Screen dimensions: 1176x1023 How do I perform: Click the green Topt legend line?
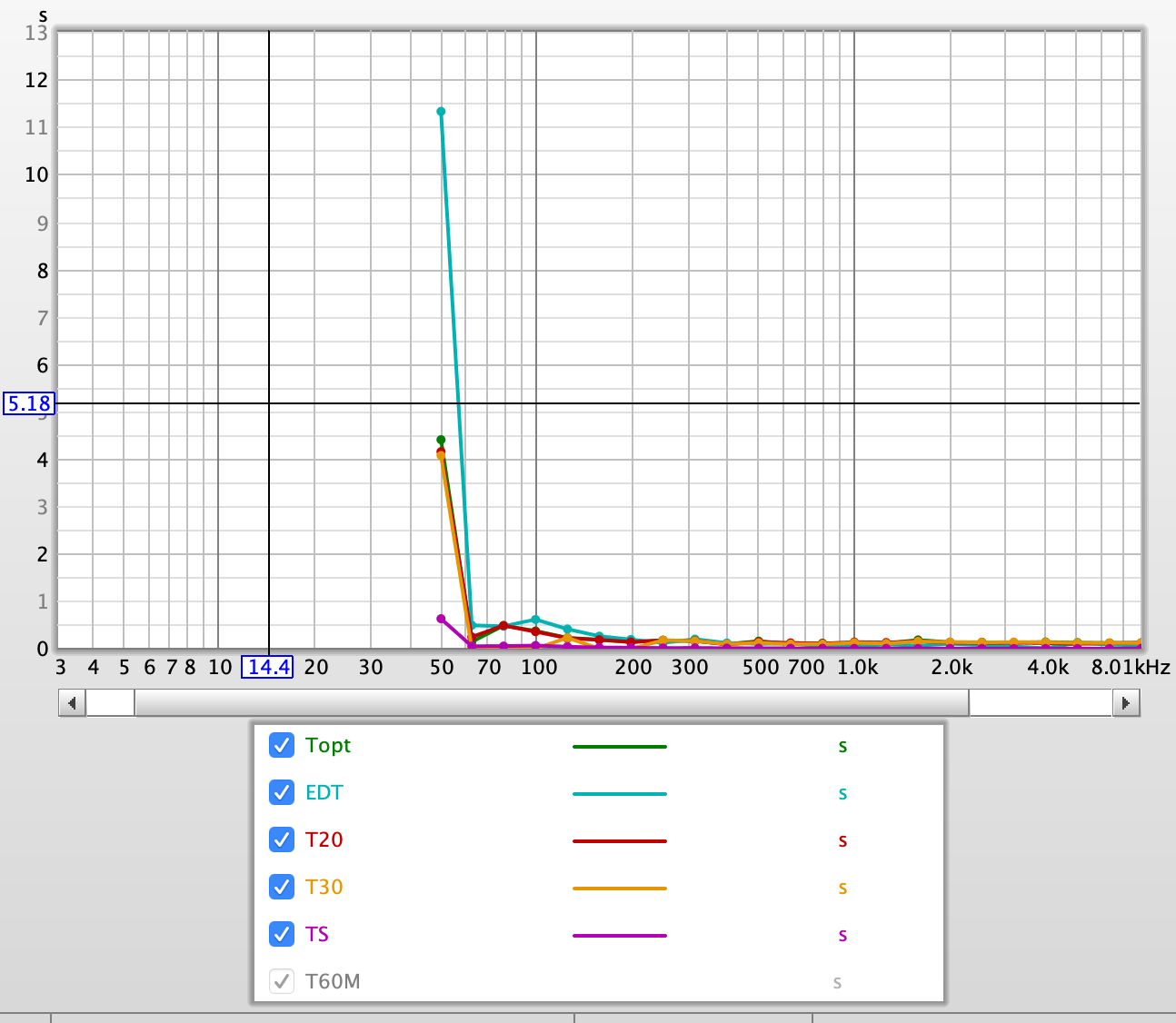(x=620, y=747)
